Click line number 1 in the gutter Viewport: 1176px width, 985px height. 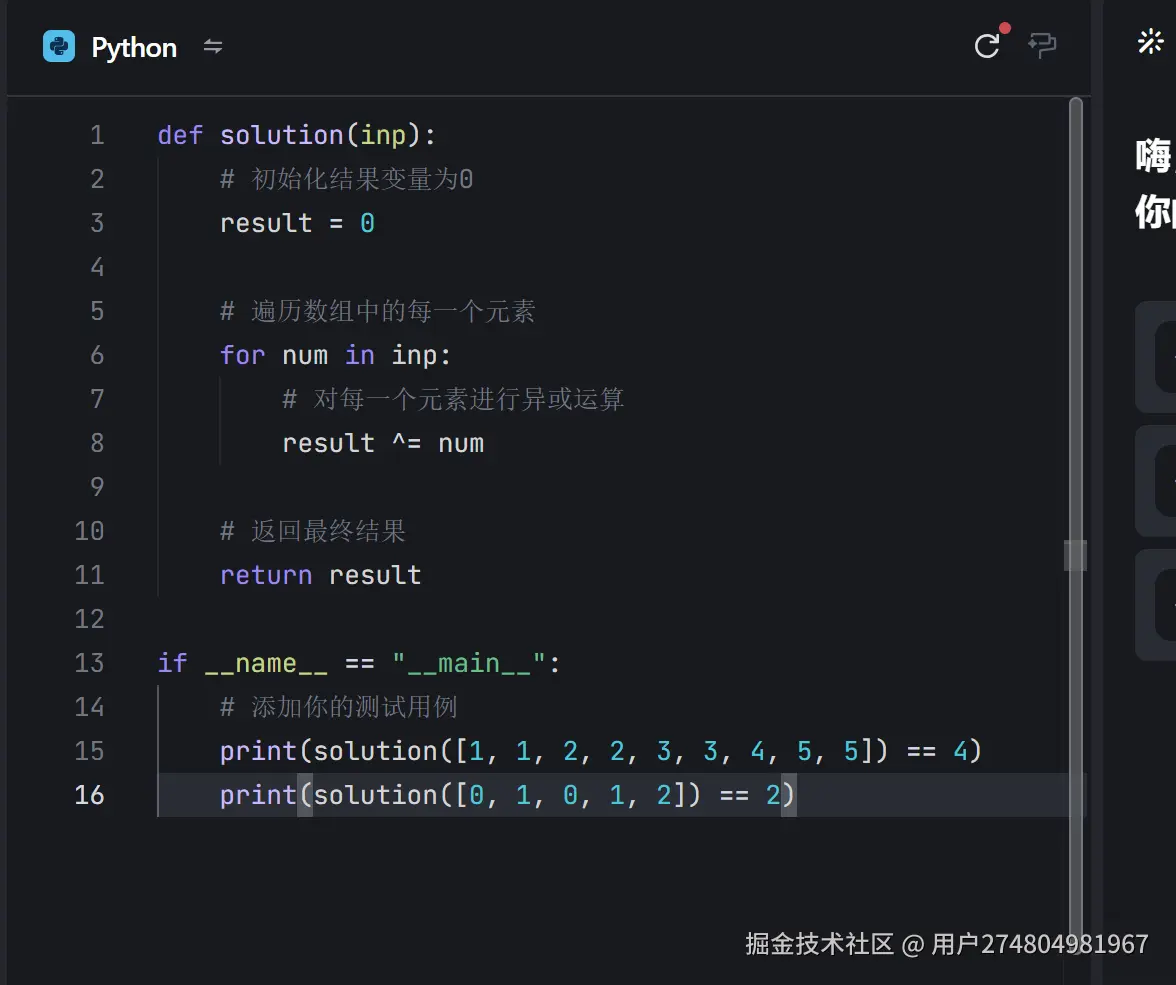tap(97, 135)
